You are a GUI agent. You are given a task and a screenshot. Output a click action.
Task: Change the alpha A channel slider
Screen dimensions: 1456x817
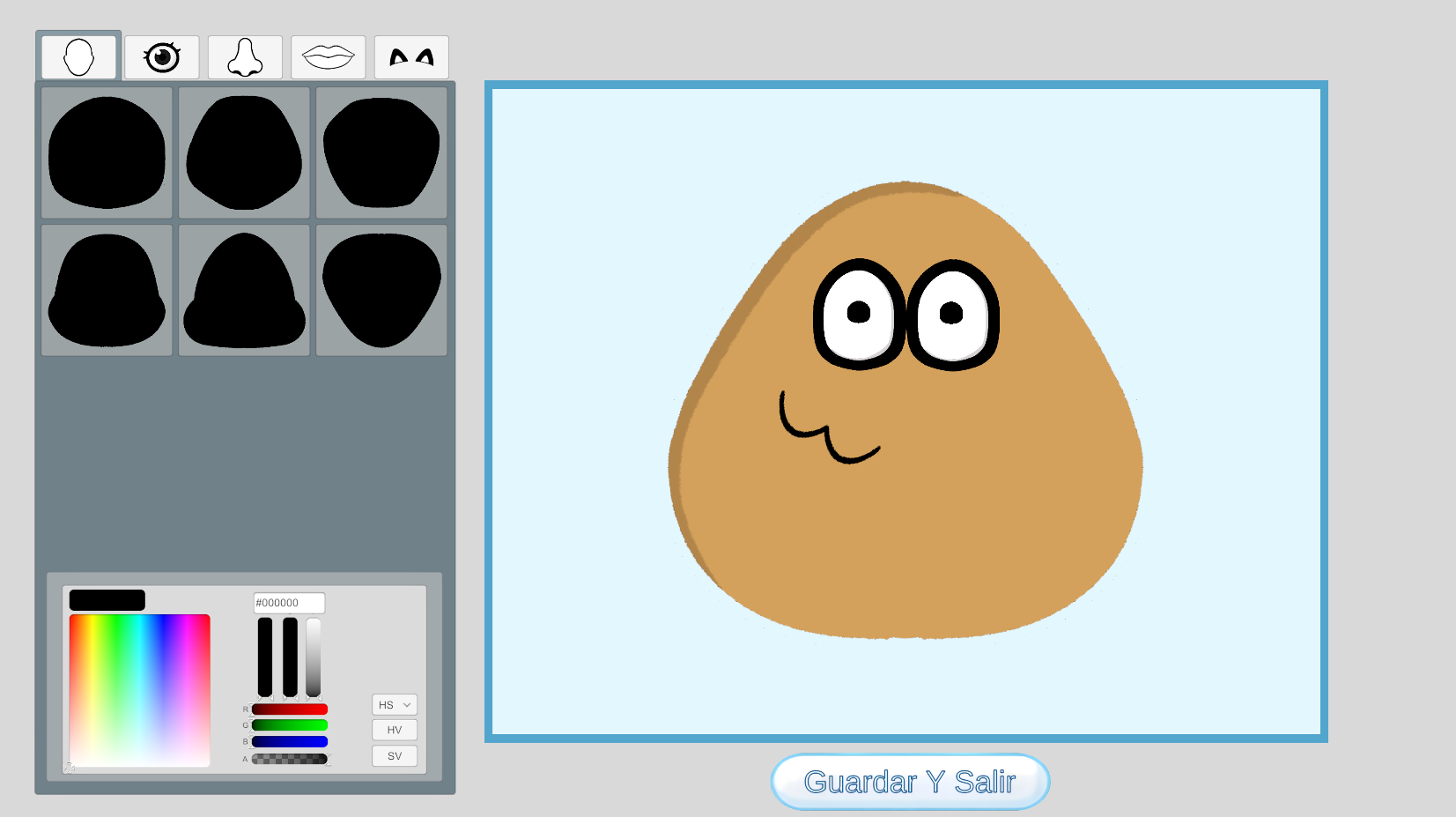290,759
